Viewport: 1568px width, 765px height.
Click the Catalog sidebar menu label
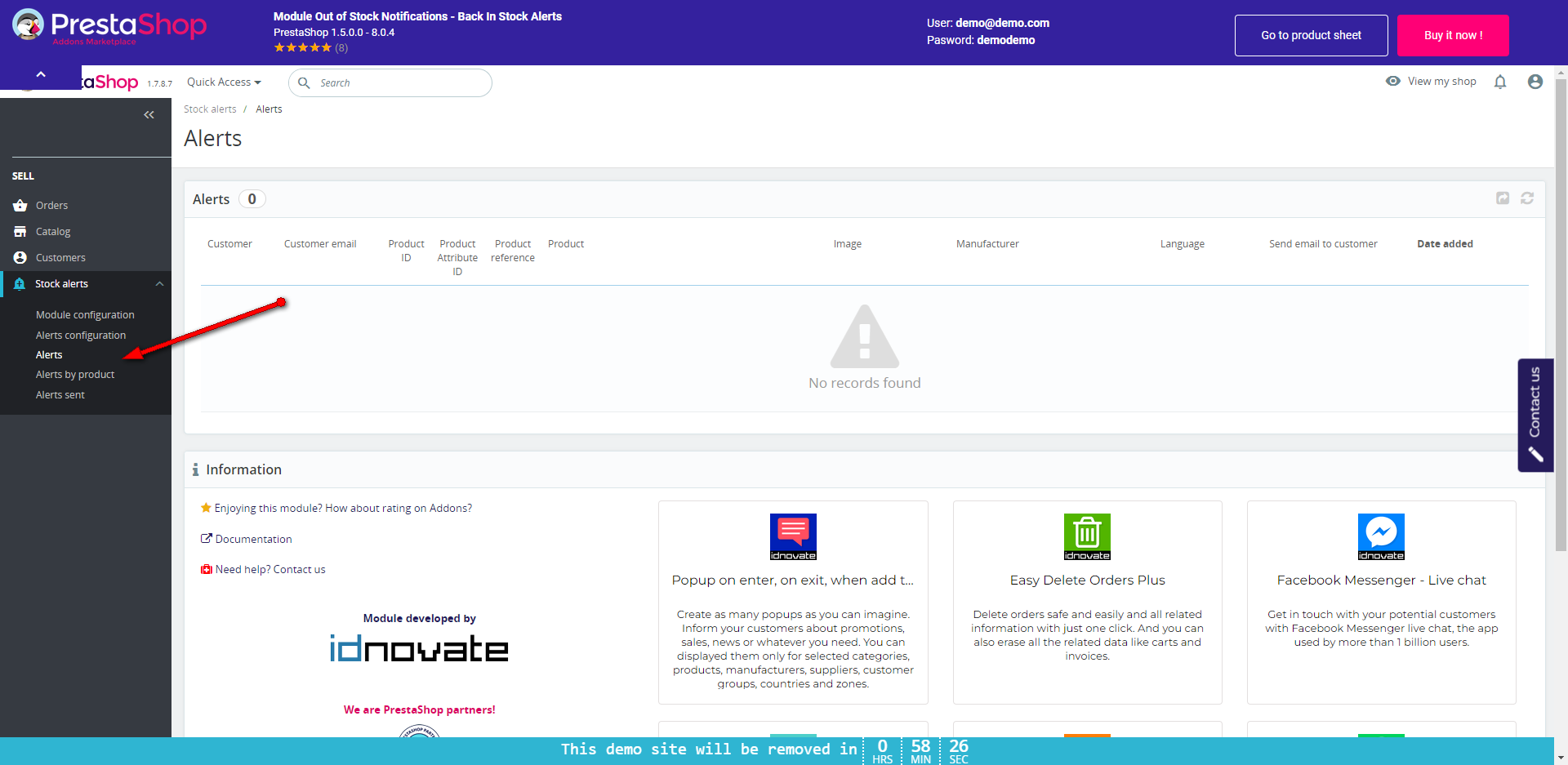[53, 232]
